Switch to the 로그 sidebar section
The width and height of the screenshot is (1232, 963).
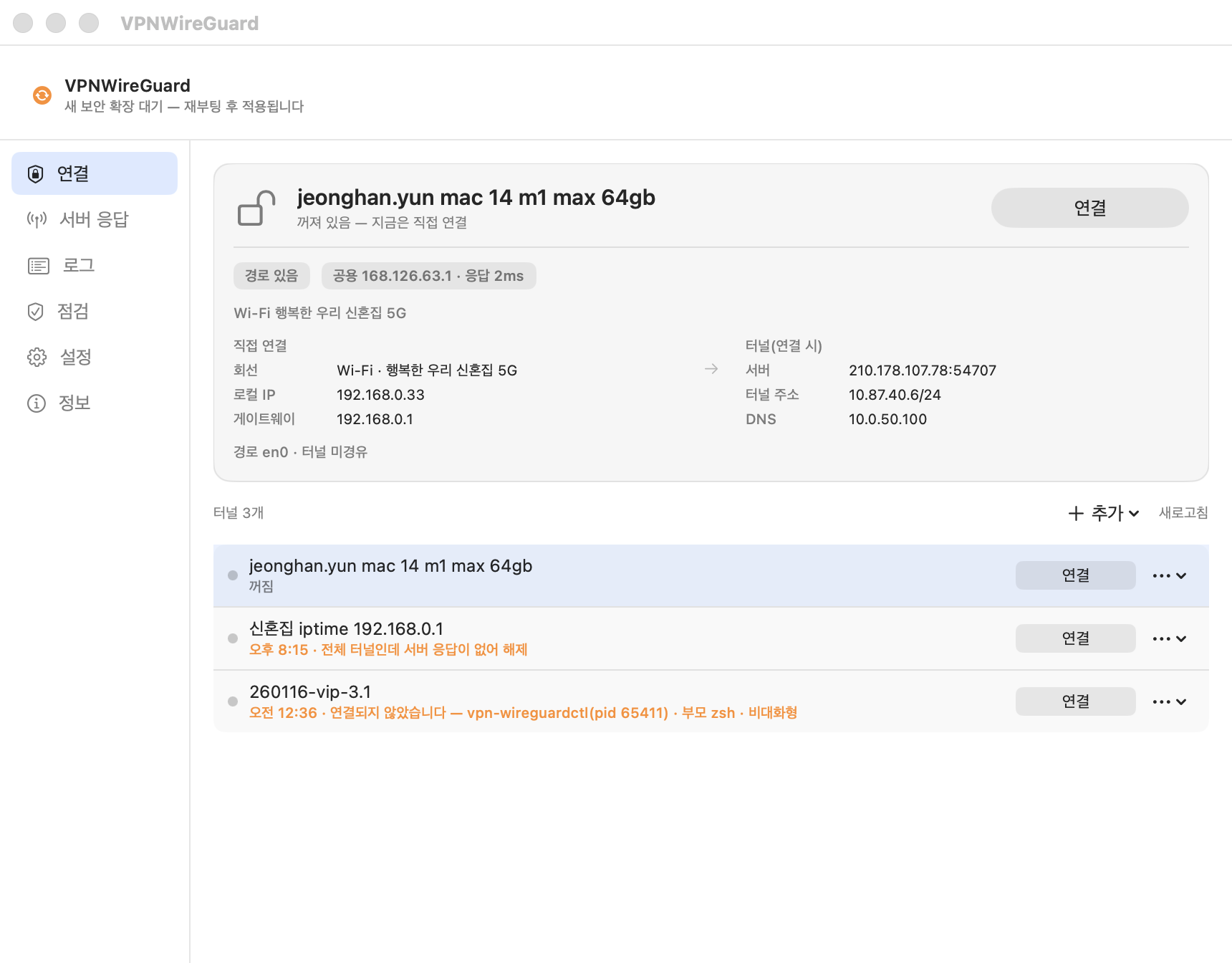[95, 265]
